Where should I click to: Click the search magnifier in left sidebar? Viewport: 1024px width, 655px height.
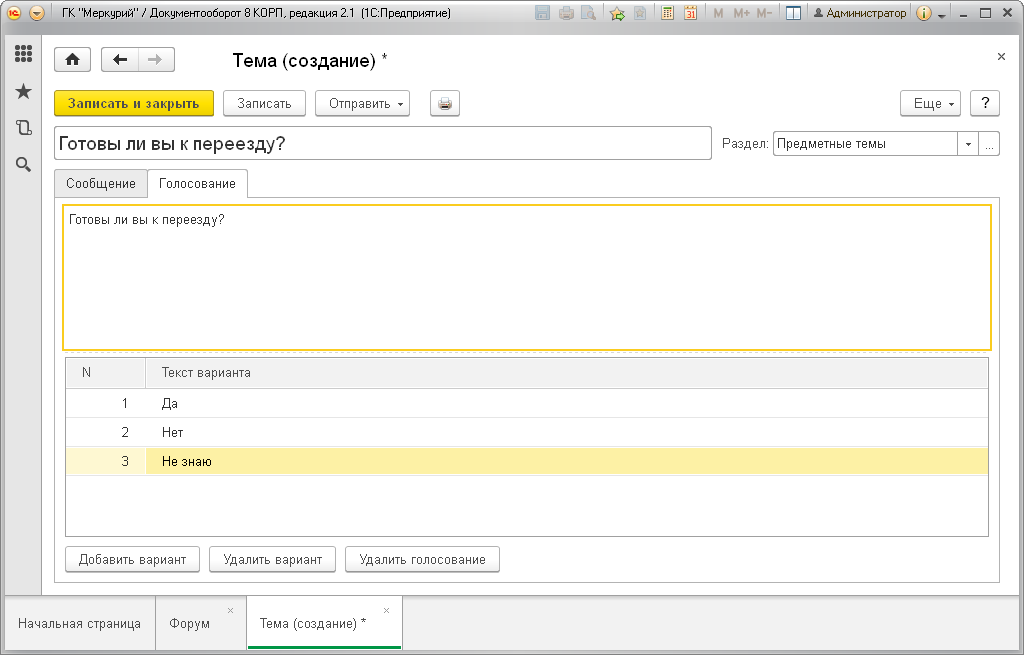[24, 165]
